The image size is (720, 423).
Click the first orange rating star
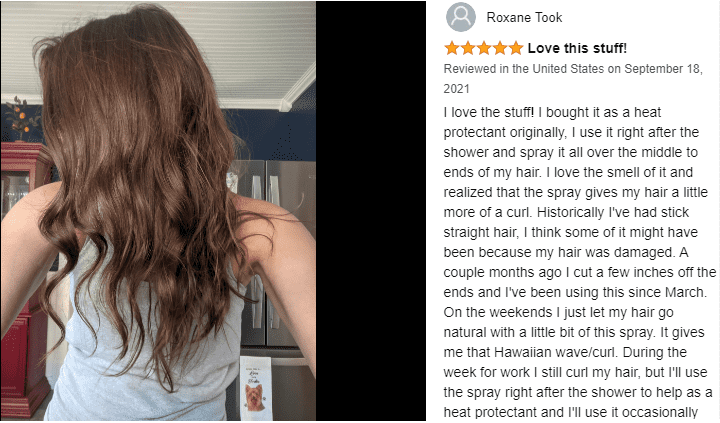click(x=451, y=48)
